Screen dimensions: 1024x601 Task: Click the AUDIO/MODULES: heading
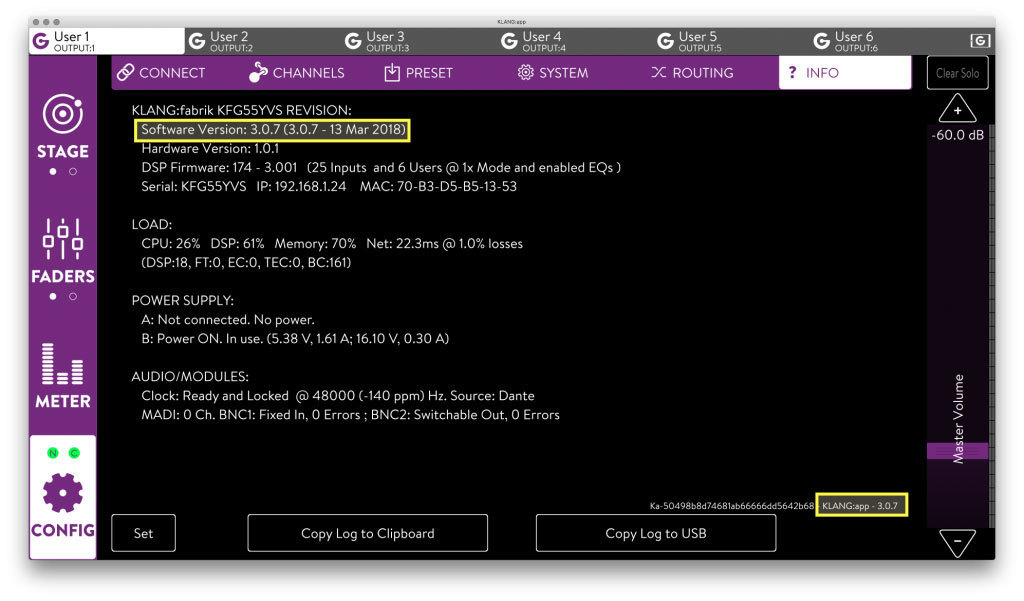point(190,376)
